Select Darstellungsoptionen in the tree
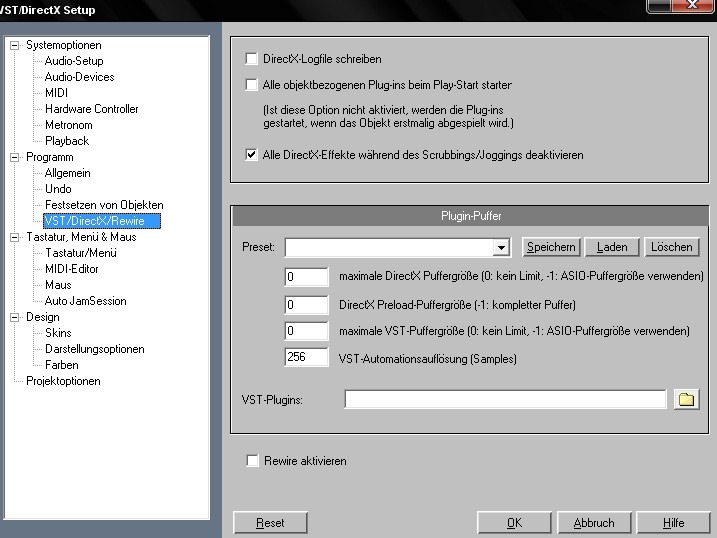717x538 pixels. click(95, 349)
